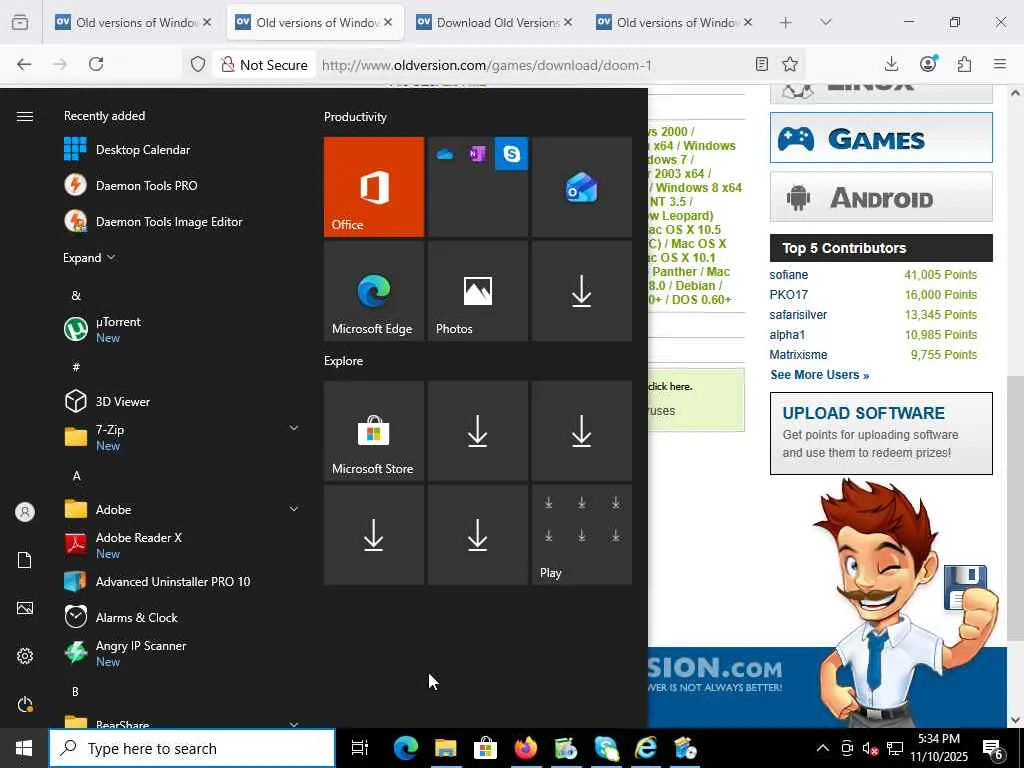
Task: Open Pictures from Start sidebar
Action: 25,608
